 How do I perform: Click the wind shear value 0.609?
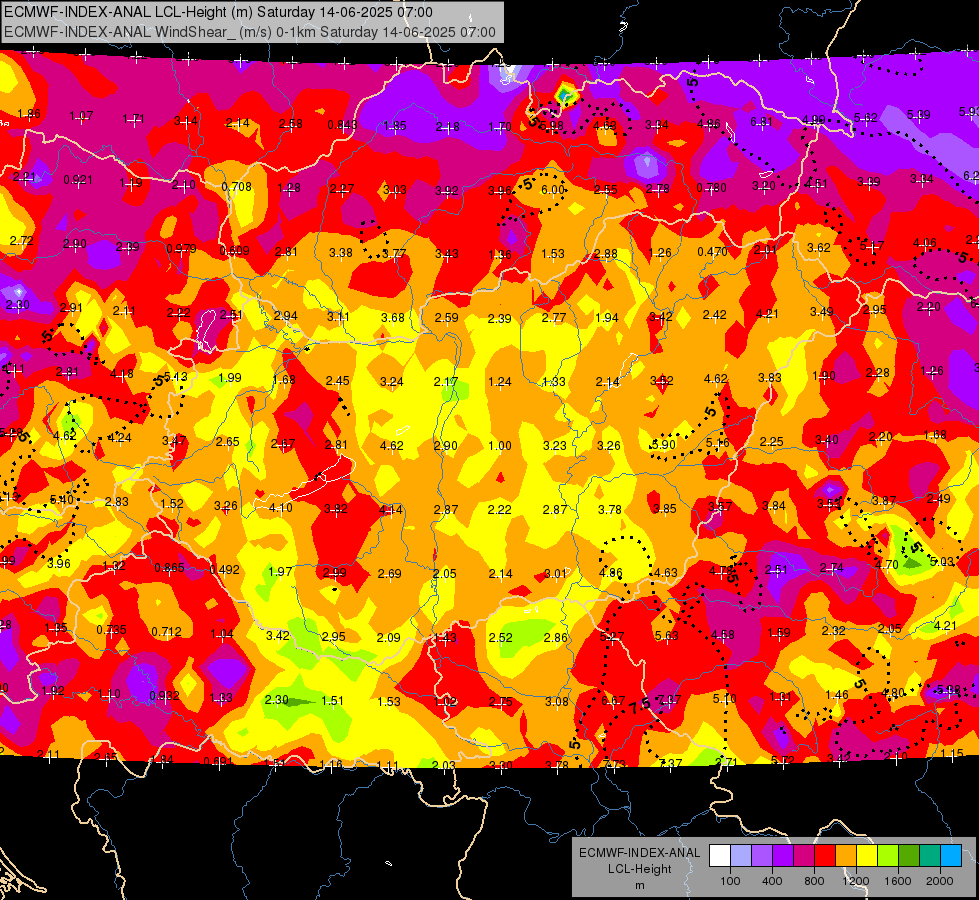pos(234,251)
